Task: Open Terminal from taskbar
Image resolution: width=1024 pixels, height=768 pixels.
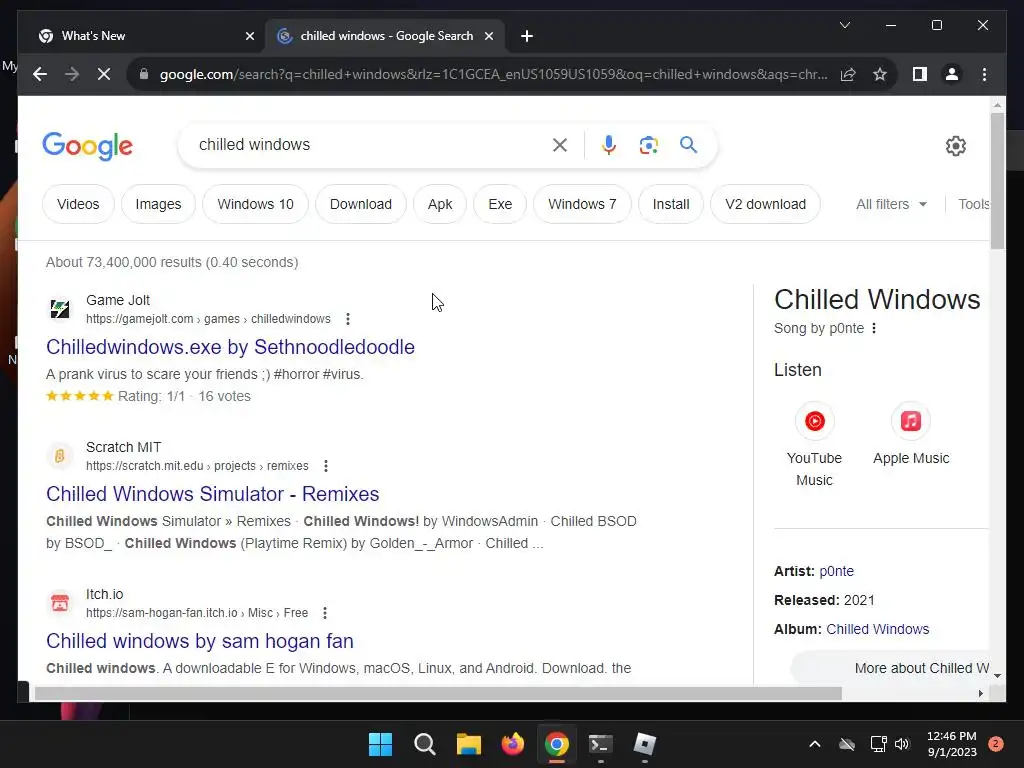Action: [x=601, y=744]
